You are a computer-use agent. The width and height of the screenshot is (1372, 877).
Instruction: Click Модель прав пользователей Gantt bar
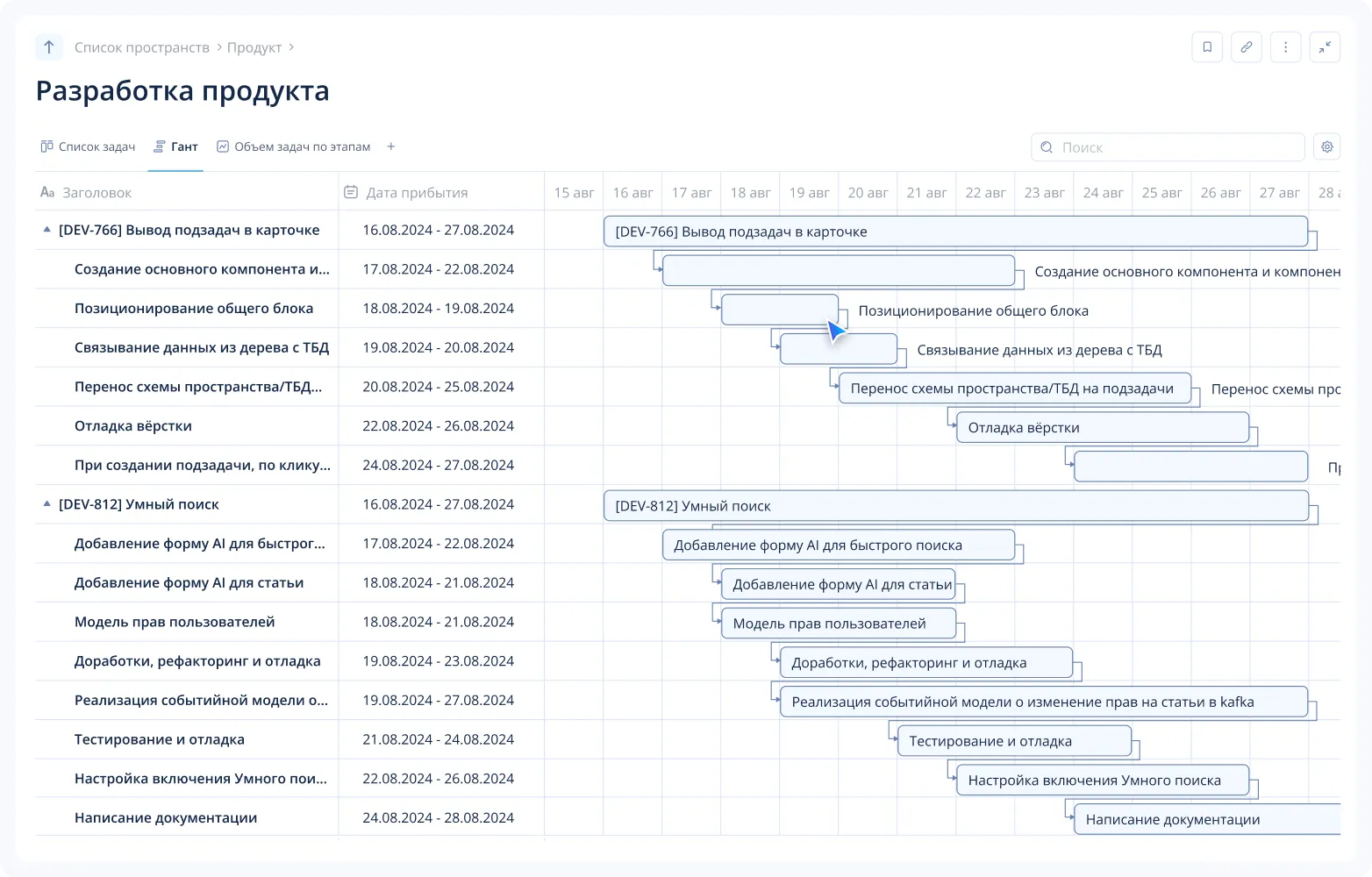point(839,624)
